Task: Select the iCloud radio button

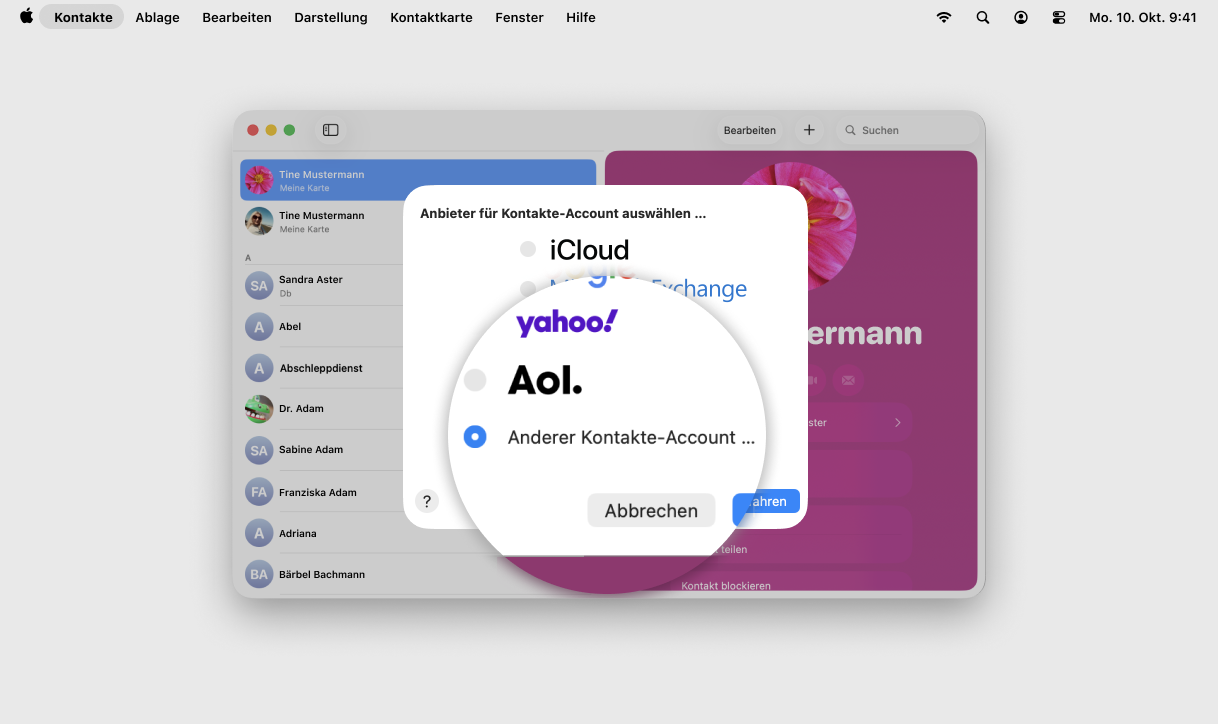Action: click(528, 249)
